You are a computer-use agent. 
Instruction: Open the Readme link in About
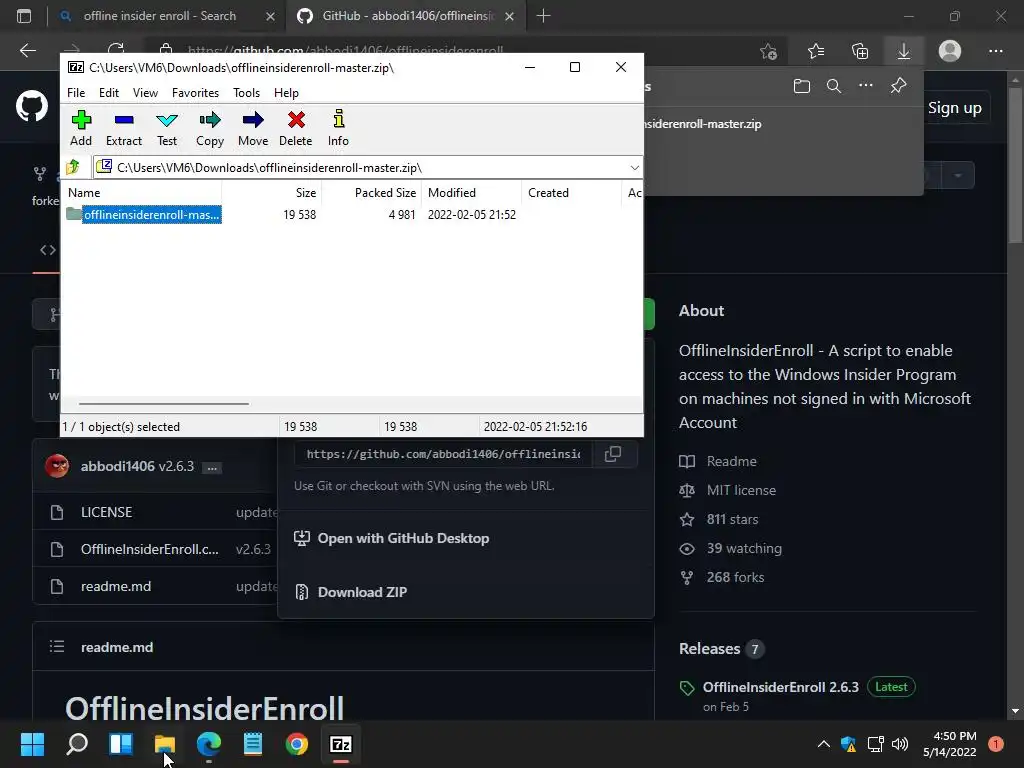(x=731, y=461)
